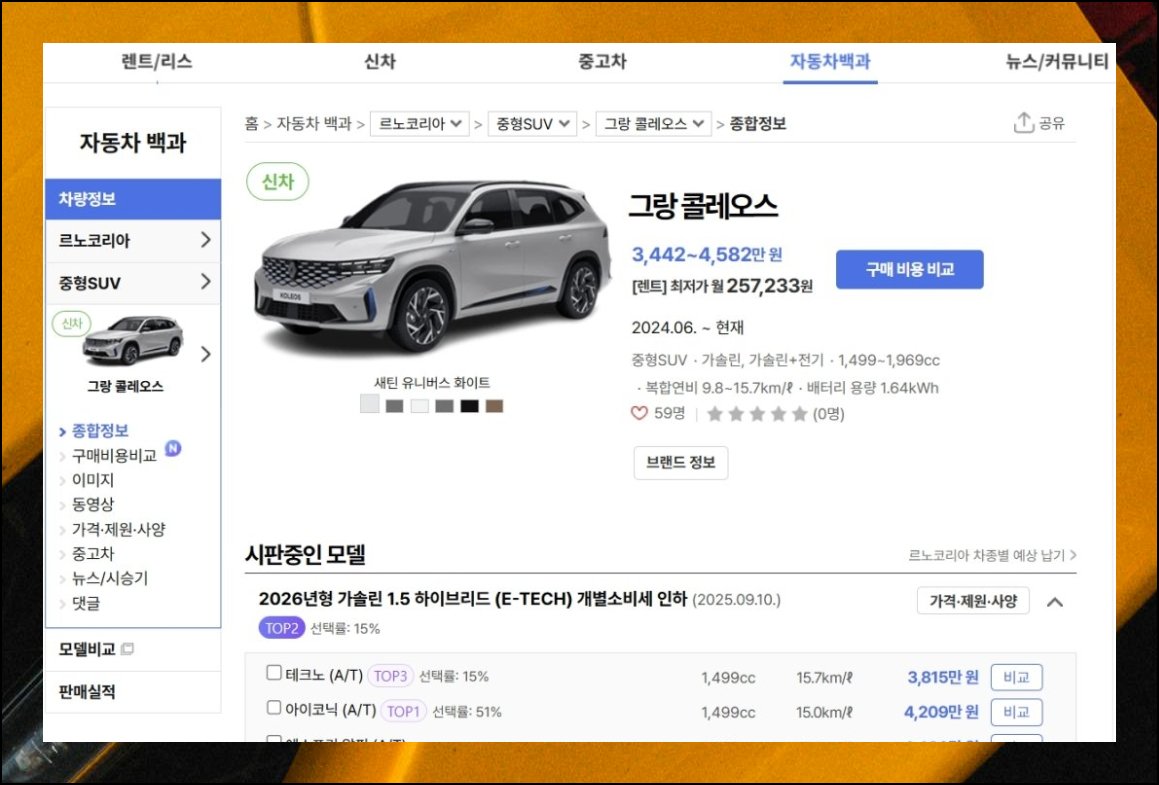Click the 3,442~4,582만 원 price text
The height and width of the screenshot is (785, 1159).
point(707,254)
